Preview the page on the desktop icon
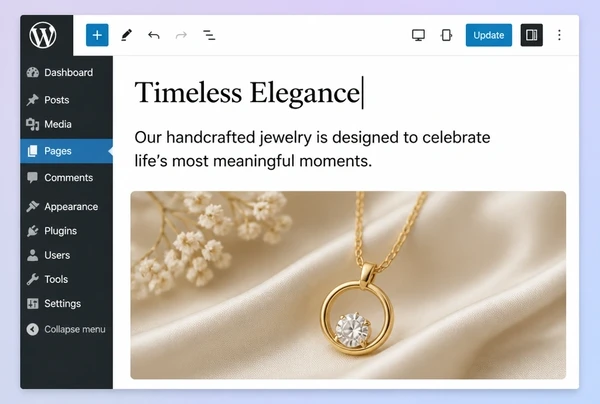Screen dimensions: 600x404 pos(418,35)
